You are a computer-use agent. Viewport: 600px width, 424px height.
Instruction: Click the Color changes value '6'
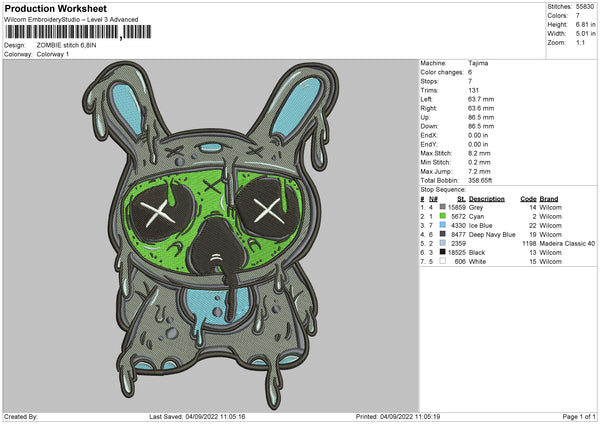470,72
